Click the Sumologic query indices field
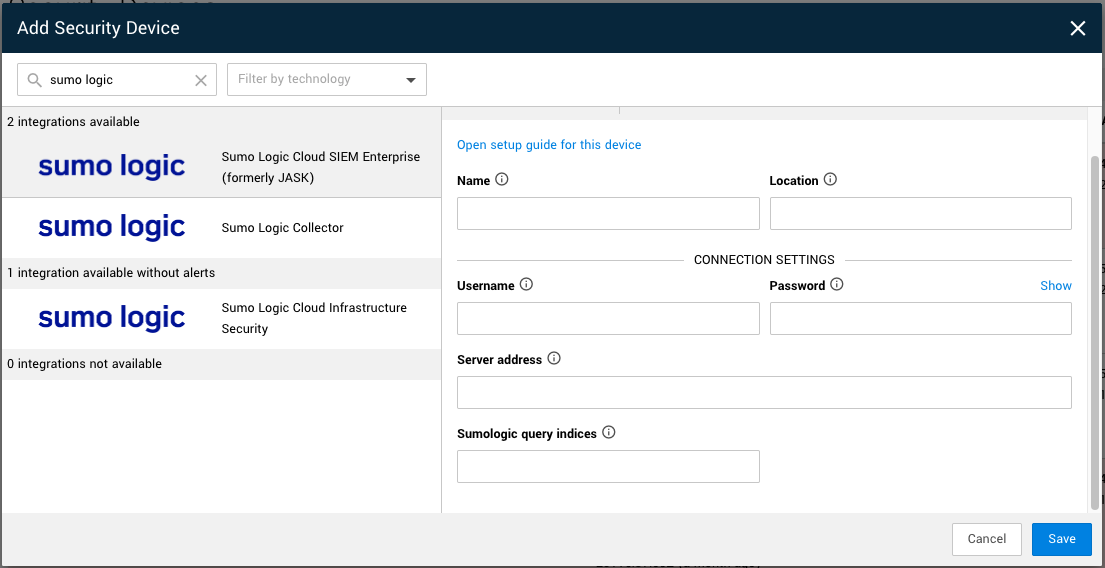The width and height of the screenshot is (1105, 568). (608, 467)
